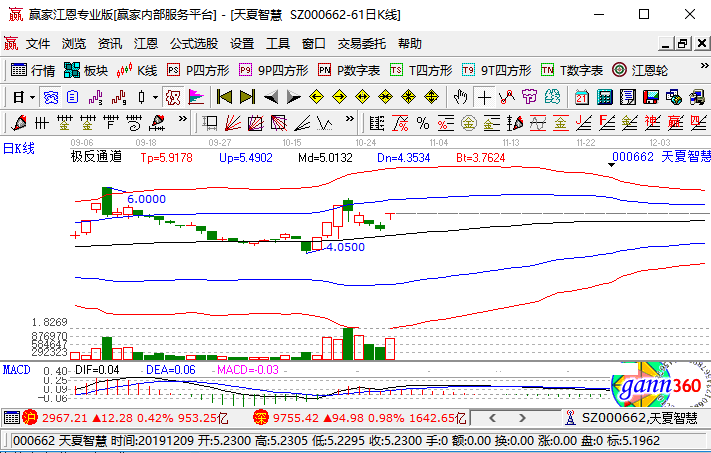Click the black right triangle arrow
Viewport: 711px width, 453px height.
pyautogui.click(x=293, y=97)
